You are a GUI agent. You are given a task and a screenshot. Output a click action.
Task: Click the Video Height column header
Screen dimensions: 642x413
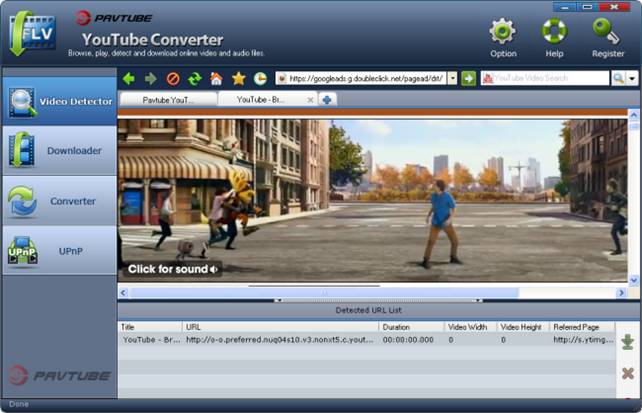click(523, 327)
